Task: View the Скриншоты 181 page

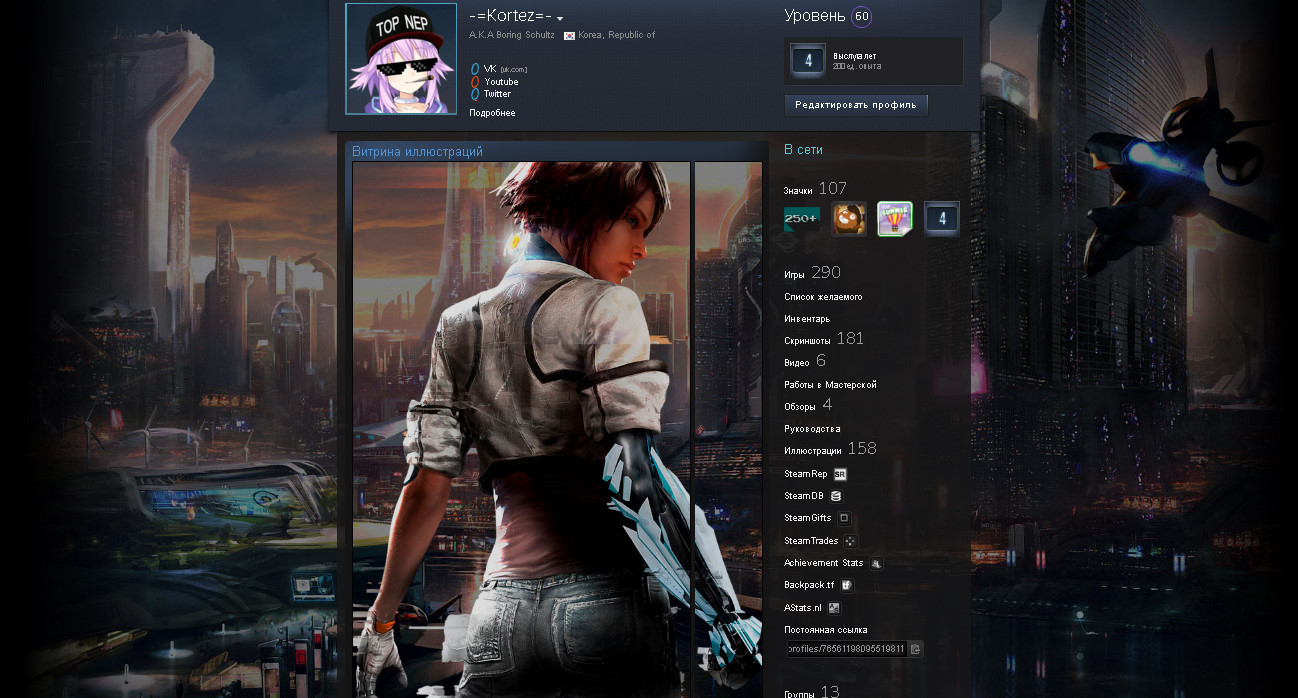Action: pos(824,339)
